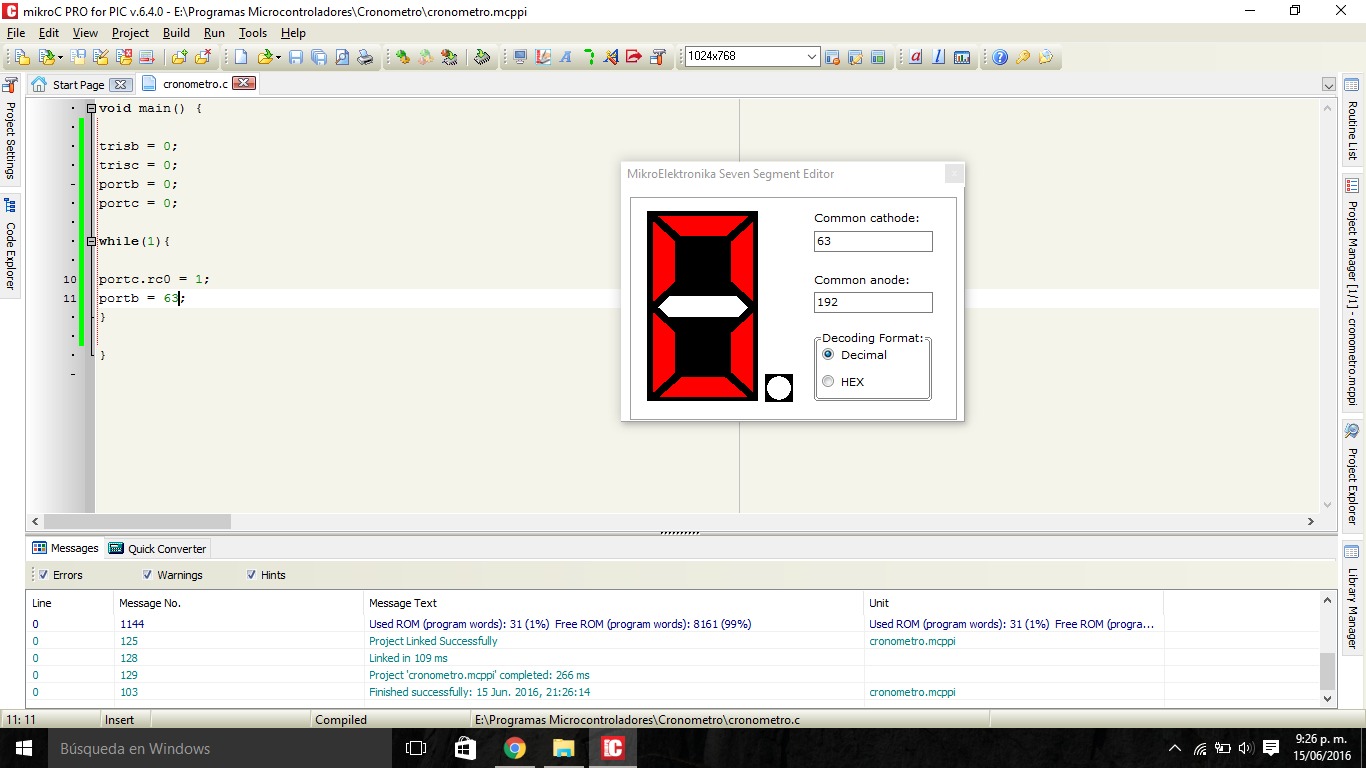Viewport: 1366px width, 768px height.
Task: Toggle the decimal point dot segment
Action: coord(779,388)
